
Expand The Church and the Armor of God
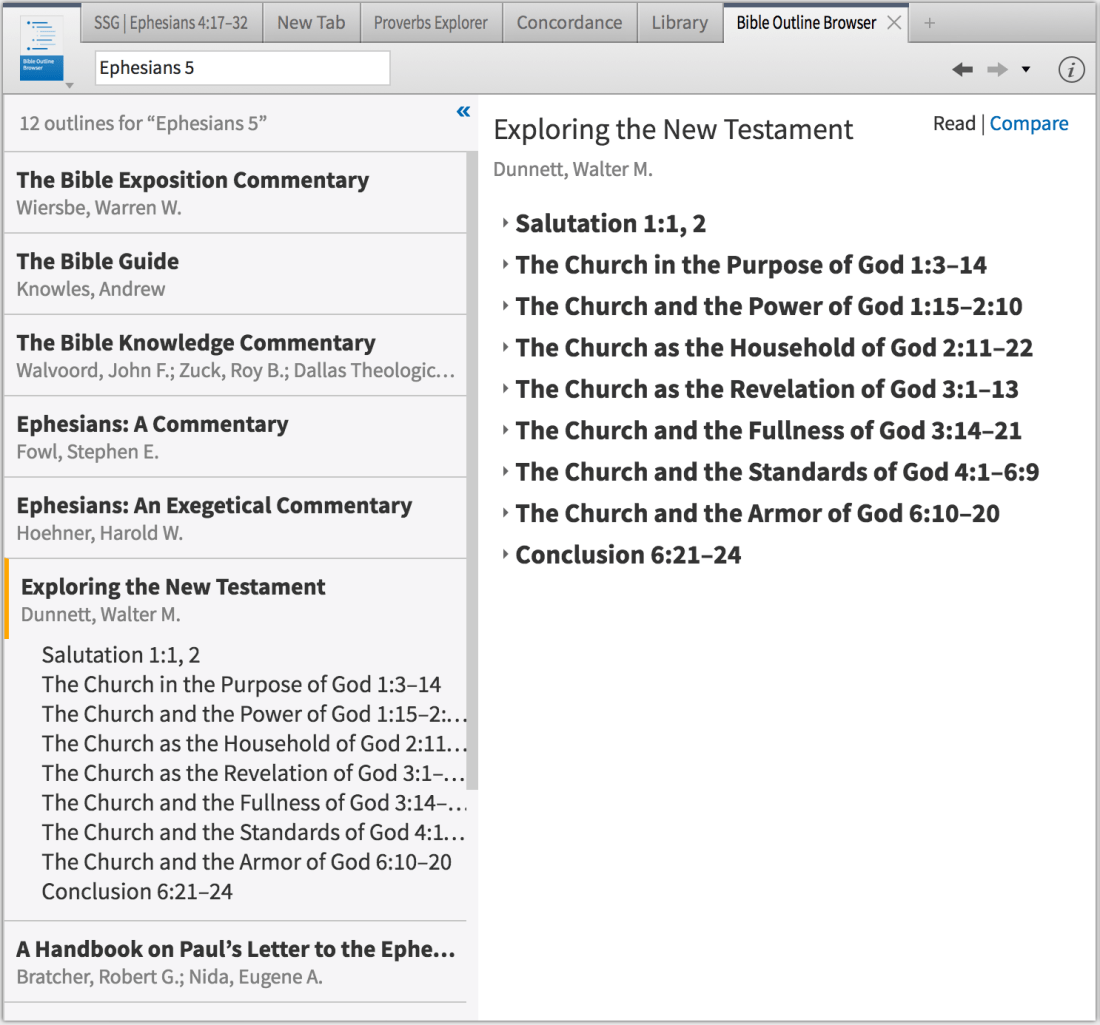coord(505,514)
